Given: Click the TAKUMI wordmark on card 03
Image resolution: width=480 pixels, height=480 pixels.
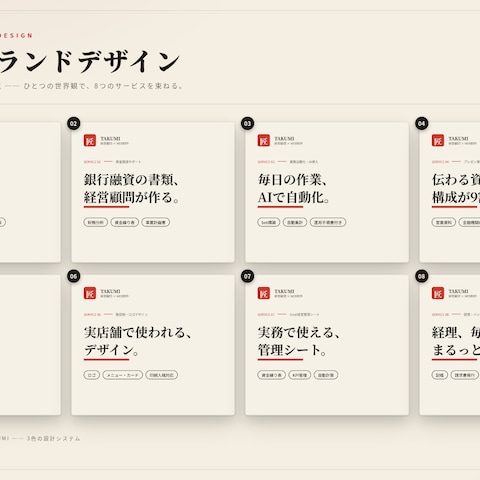Looking at the screenshot, I should click(284, 138).
